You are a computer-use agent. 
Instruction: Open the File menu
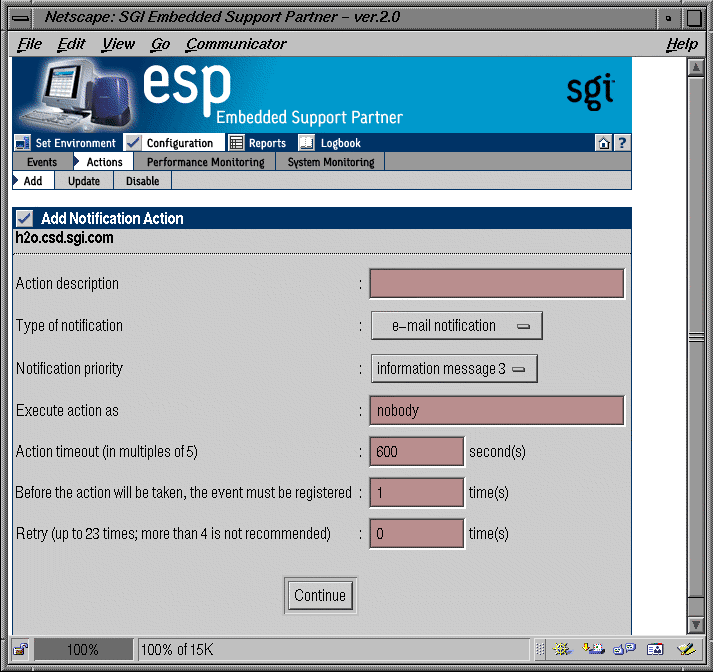[30, 44]
